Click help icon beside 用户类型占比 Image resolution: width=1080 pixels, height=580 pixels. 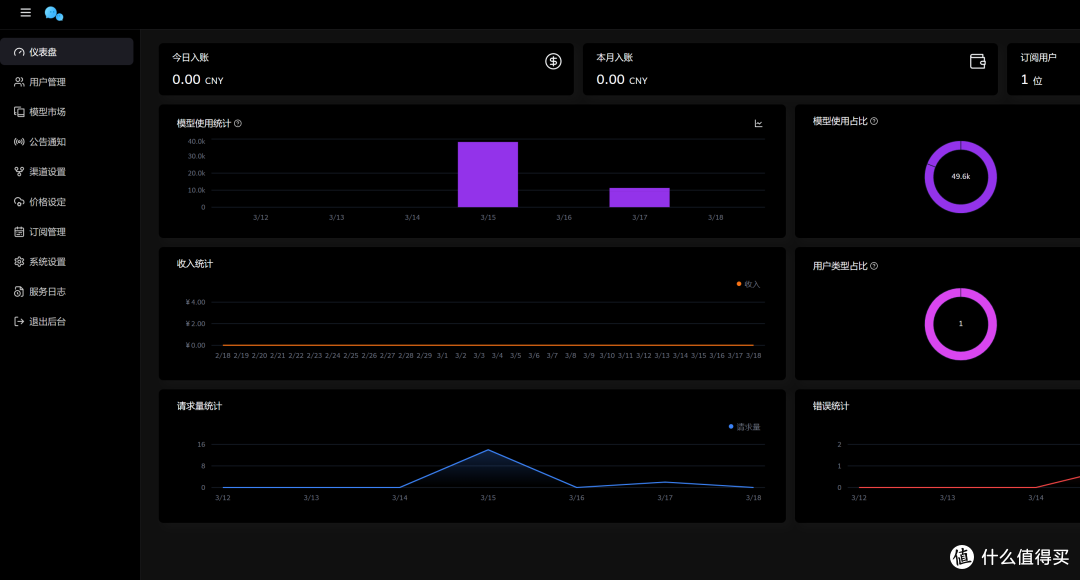(x=874, y=266)
